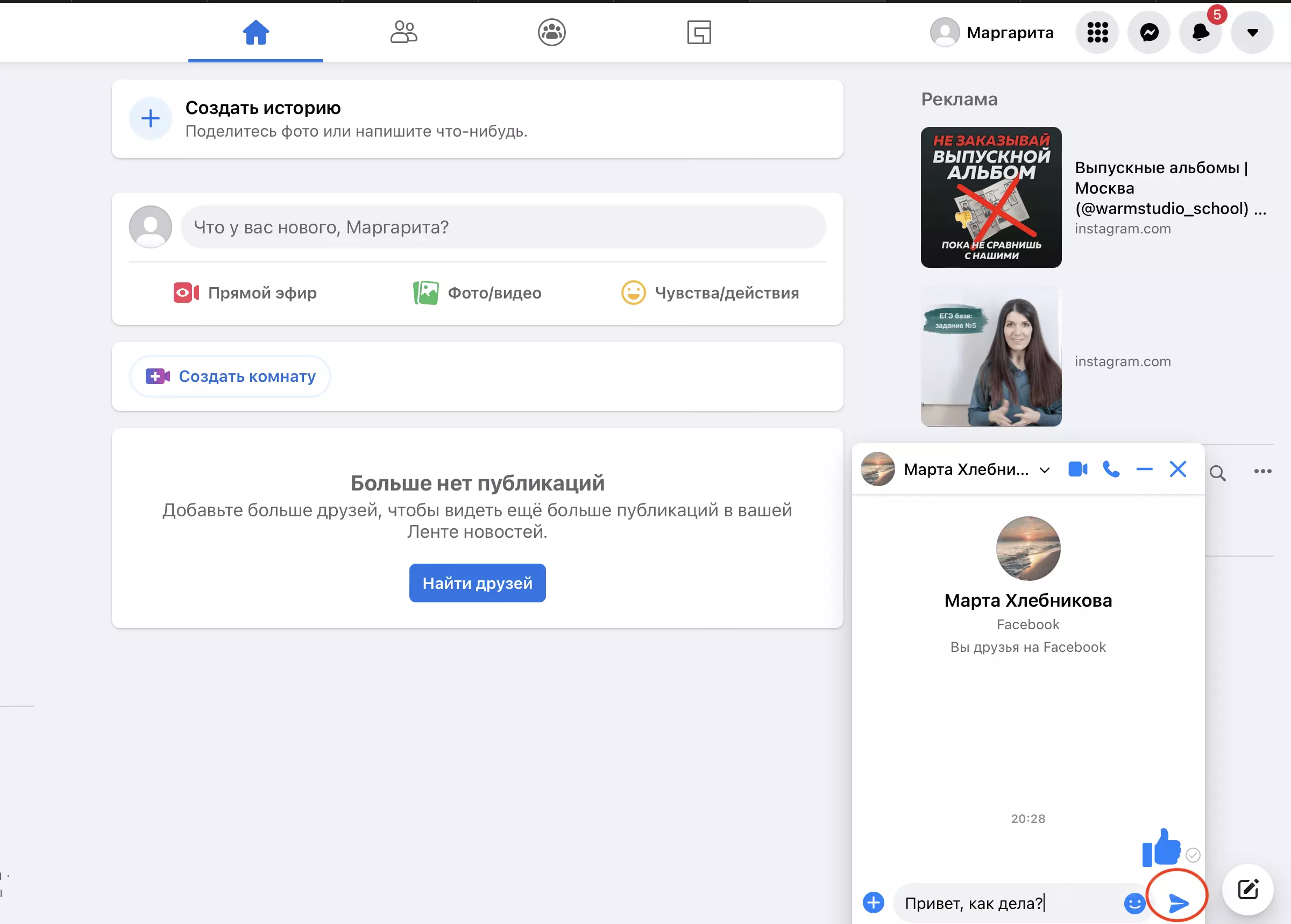Viewport: 1291px width, 924px height.
Task: Start a Прямой эфир broadcast
Action: coord(245,293)
